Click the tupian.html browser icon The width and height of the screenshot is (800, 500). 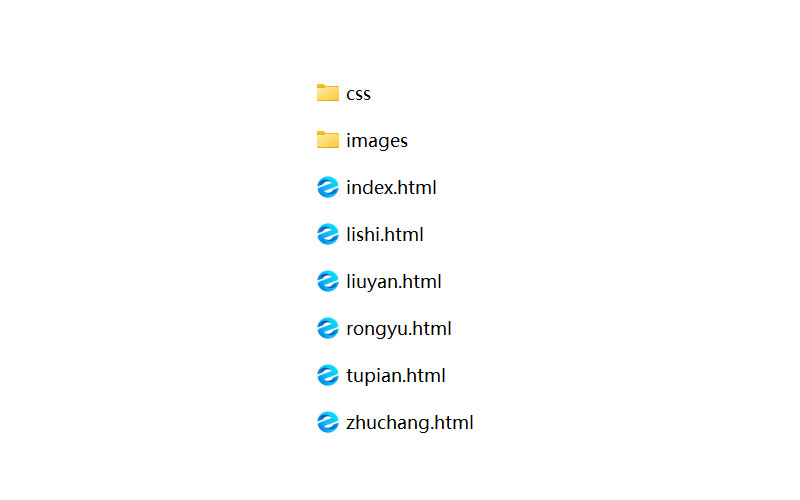(328, 375)
